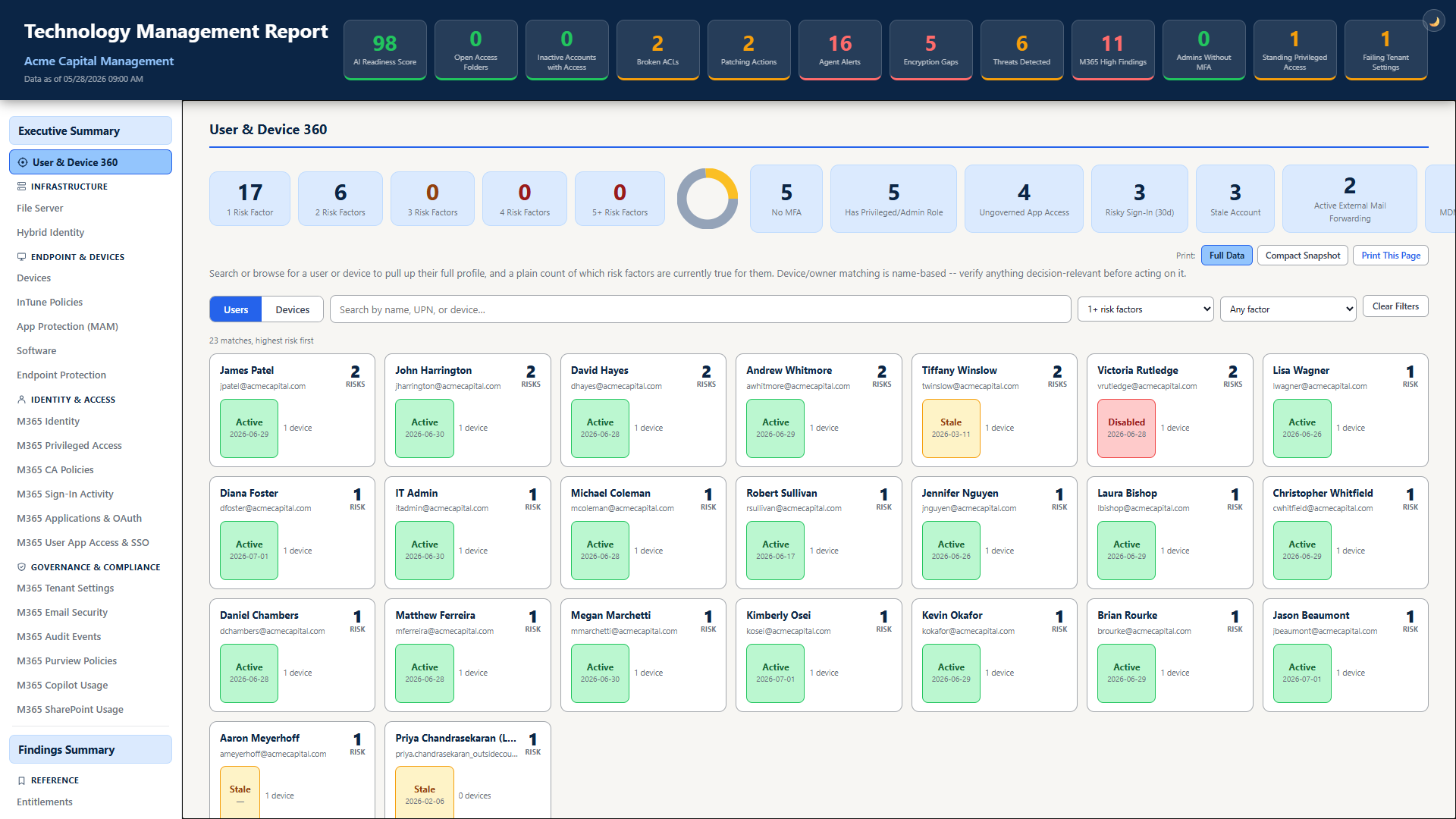Switch to the Devices toggle
This screenshot has width=1456, height=819.
point(293,309)
